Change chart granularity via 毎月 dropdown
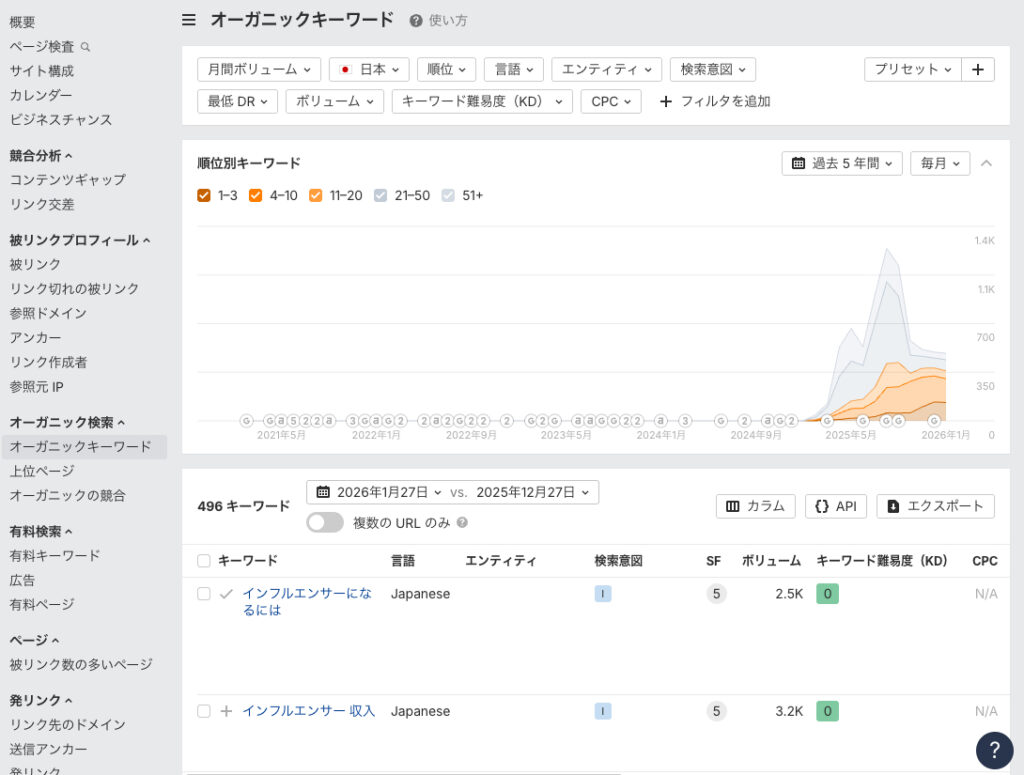The height and width of the screenshot is (775, 1024). 938,162
